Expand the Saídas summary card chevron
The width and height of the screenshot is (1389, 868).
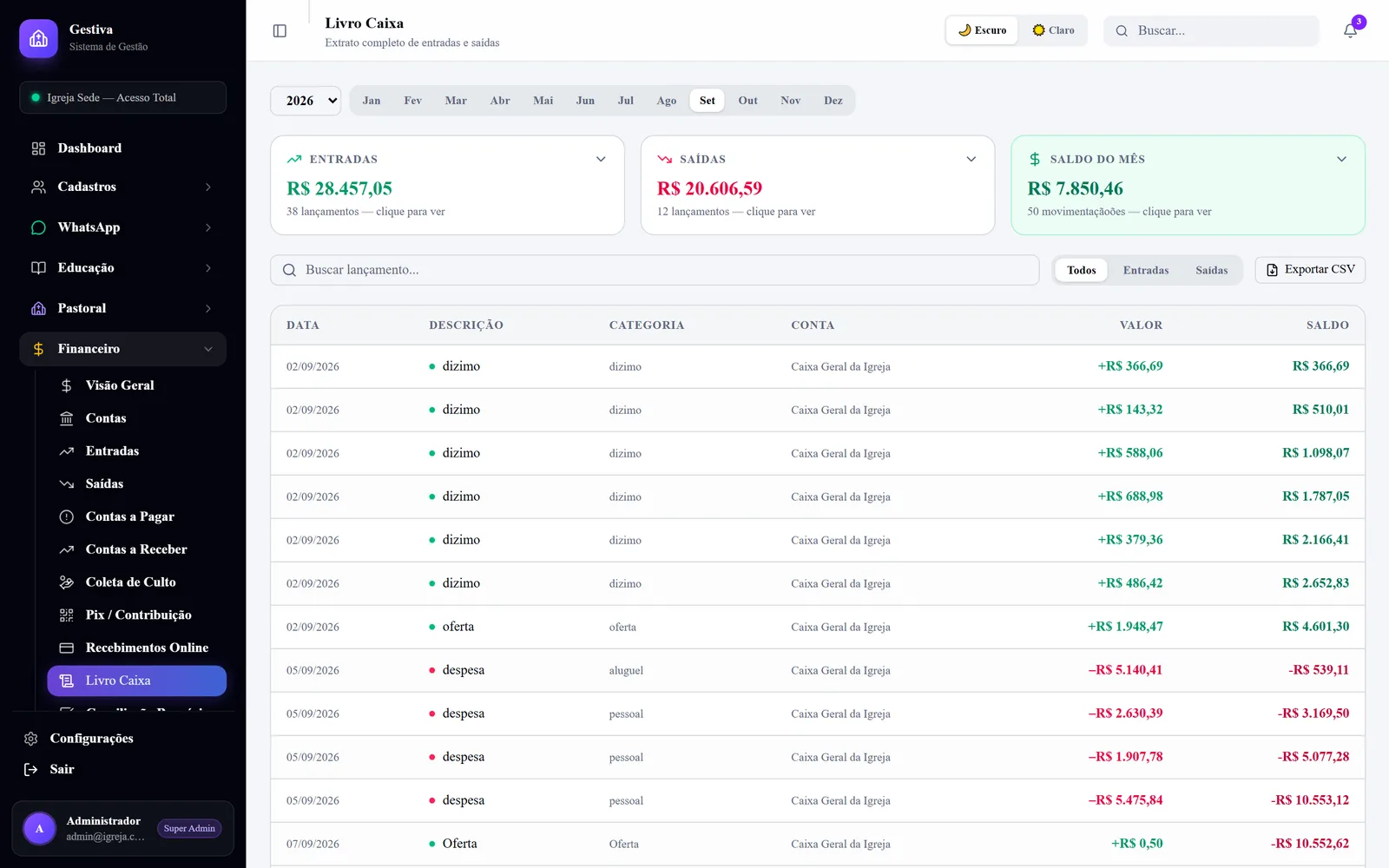971,159
